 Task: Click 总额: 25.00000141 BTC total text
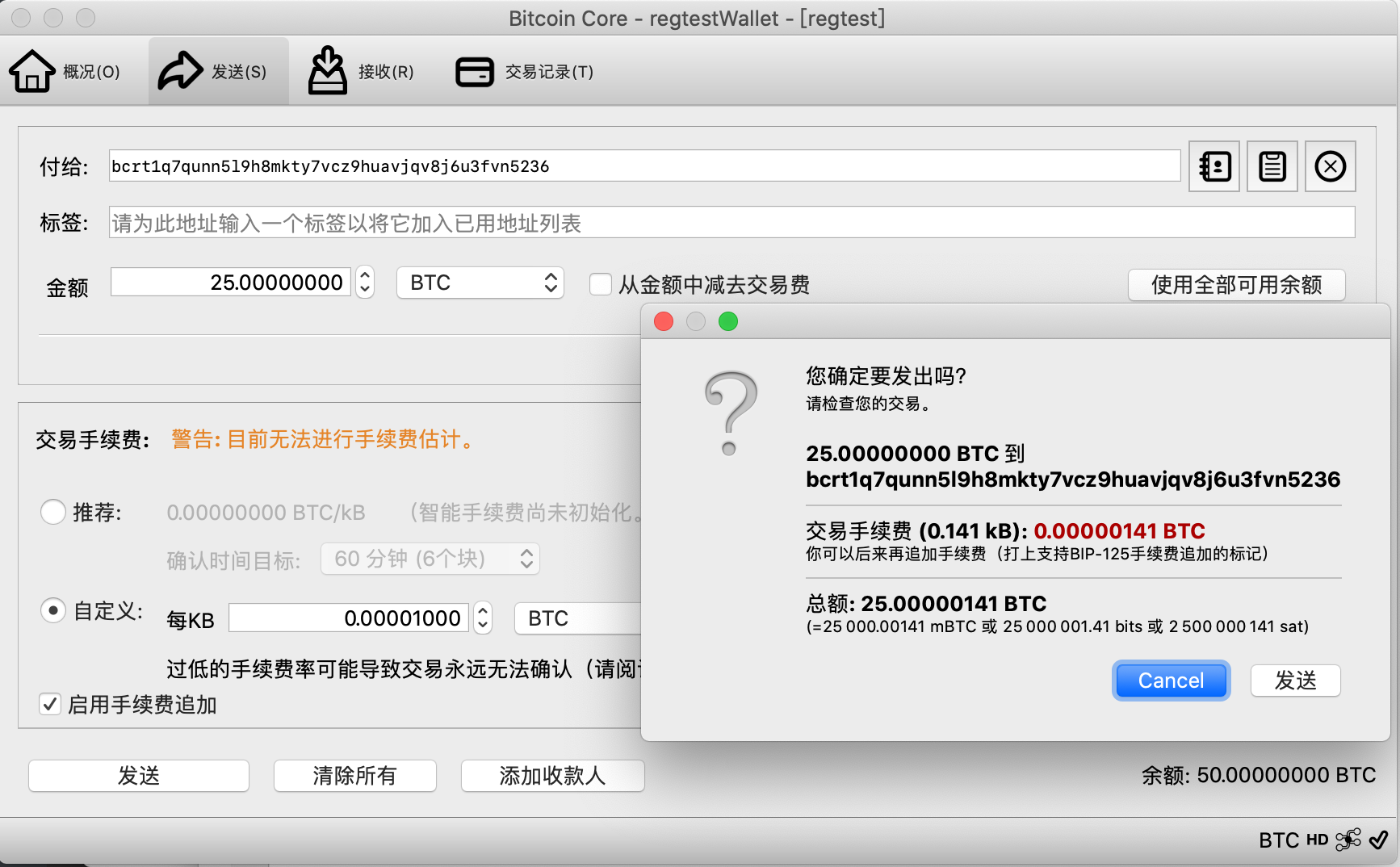tap(926, 604)
